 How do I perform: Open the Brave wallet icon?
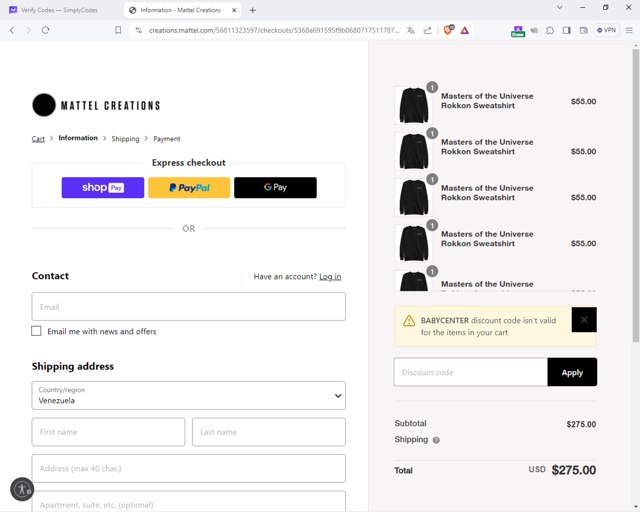coord(584,30)
